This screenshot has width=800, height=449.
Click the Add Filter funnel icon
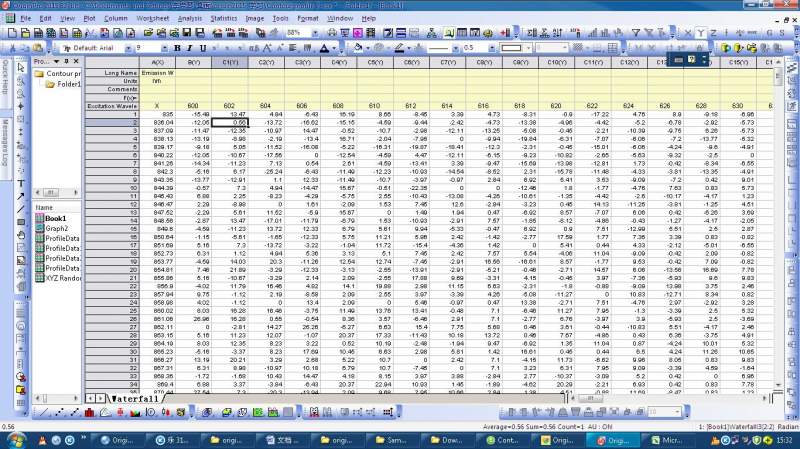click(x=636, y=33)
